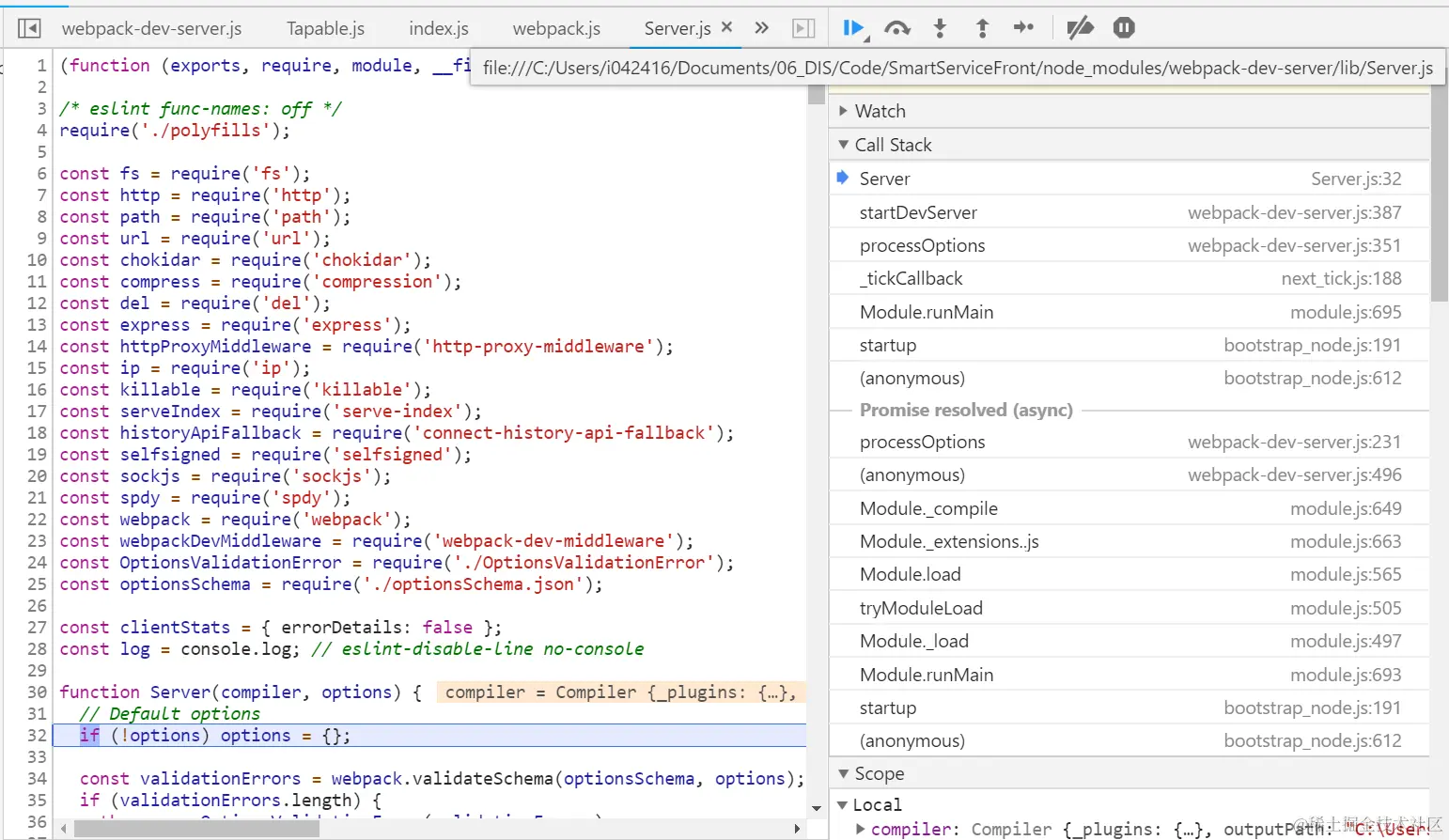Show more tabs with the chevron icon
1449x840 pixels.
pyautogui.click(x=762, y=28)
